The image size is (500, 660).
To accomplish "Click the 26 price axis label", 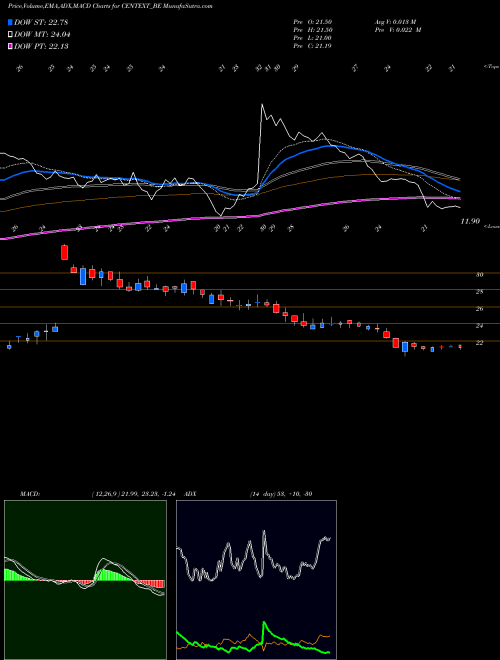I will [x=479, y=309].
